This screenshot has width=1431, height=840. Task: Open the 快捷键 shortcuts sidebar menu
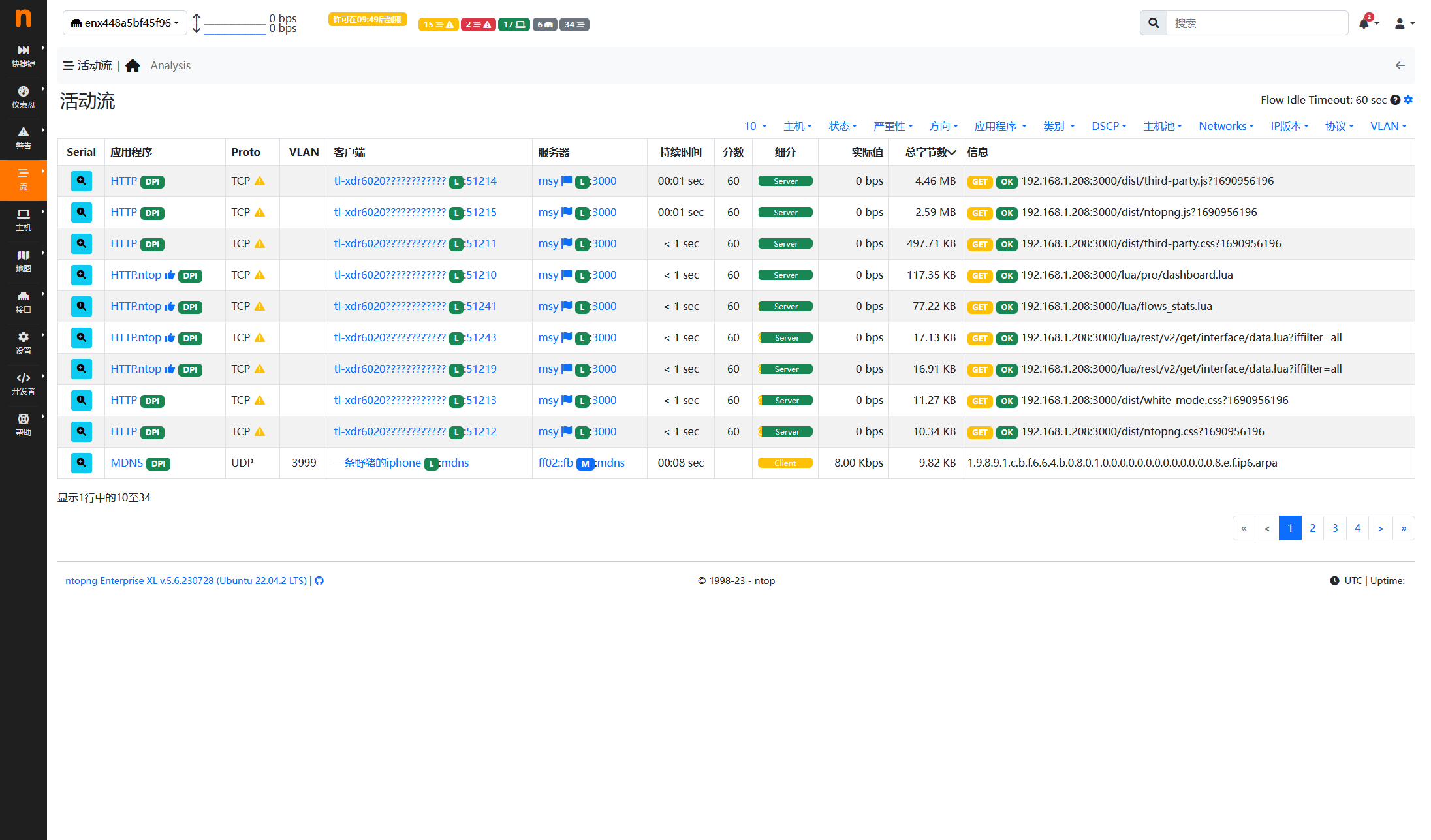tap(24, 56)
